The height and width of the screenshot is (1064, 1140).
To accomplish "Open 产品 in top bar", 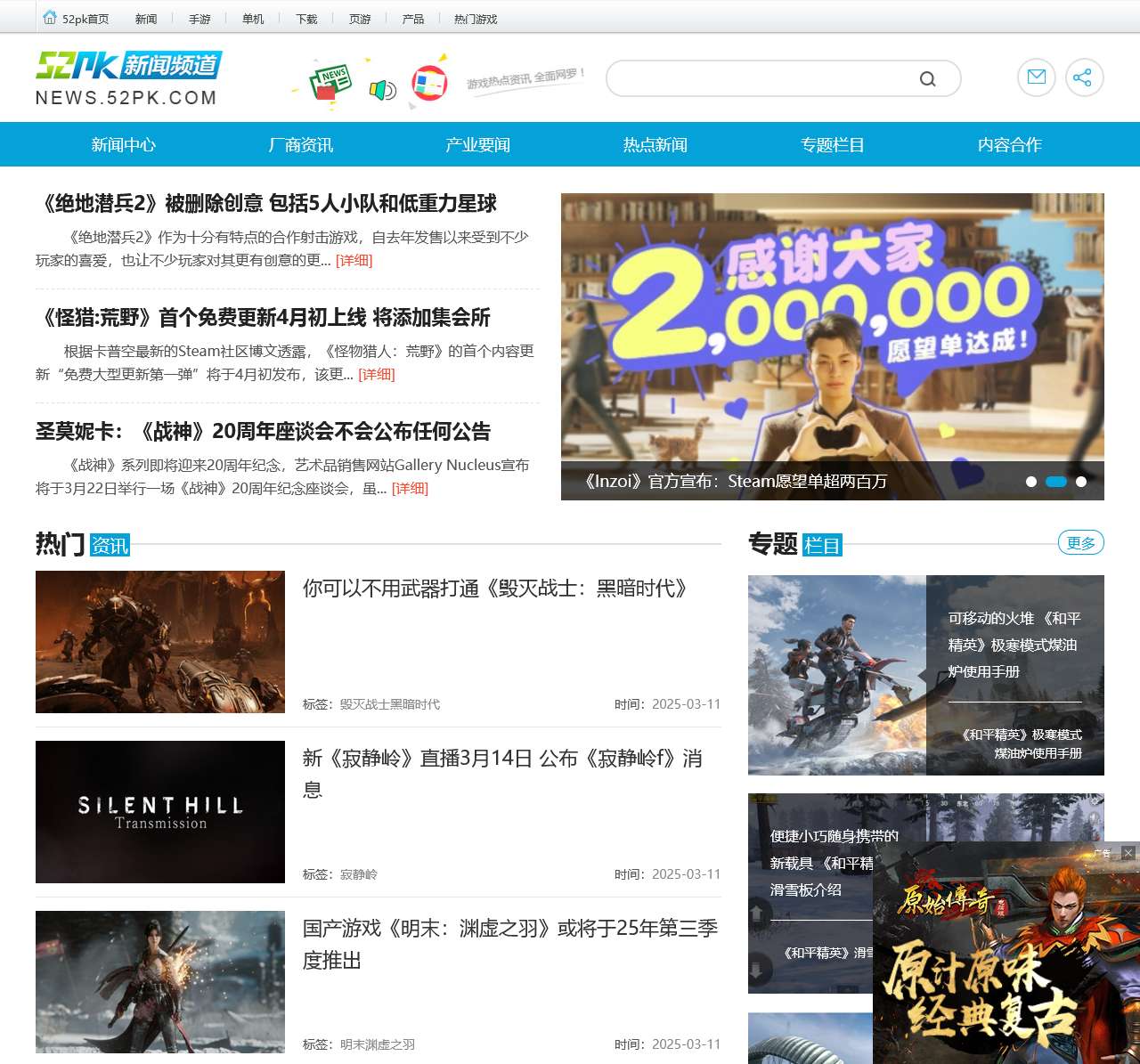I will tap(413, 19).
